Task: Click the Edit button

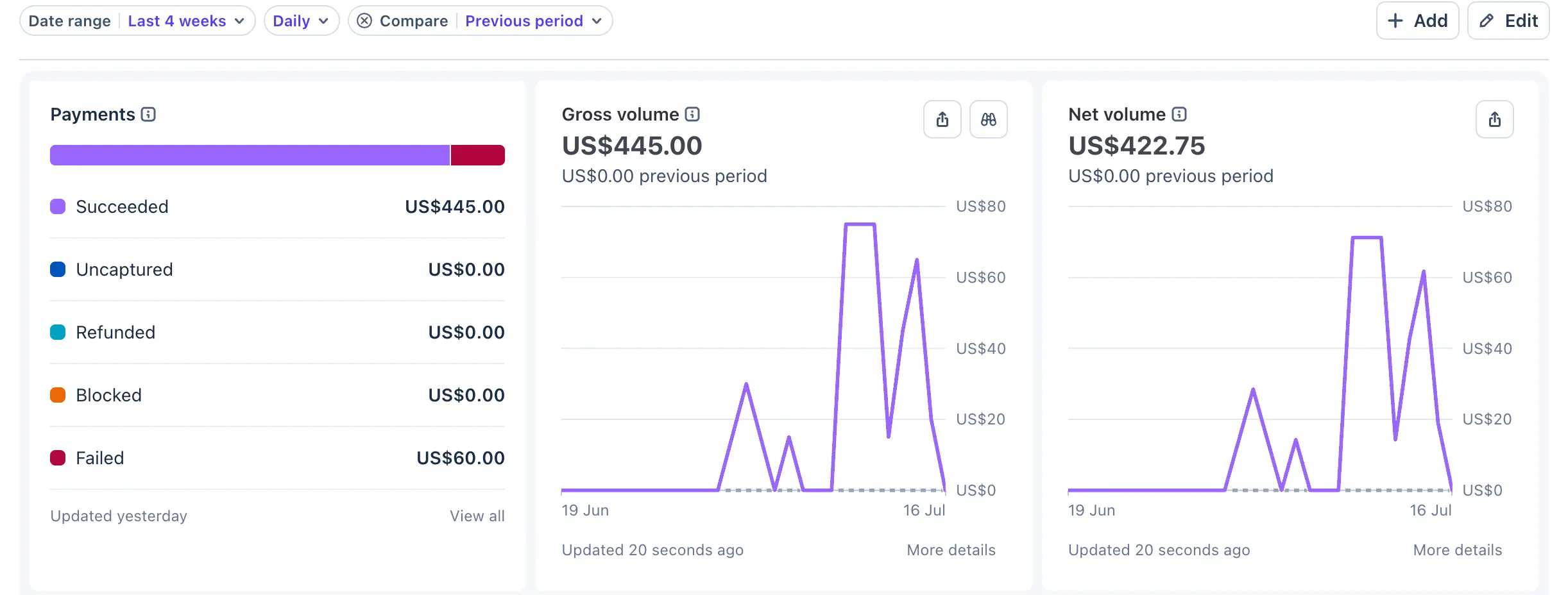Action: (x=1508, y=21)
